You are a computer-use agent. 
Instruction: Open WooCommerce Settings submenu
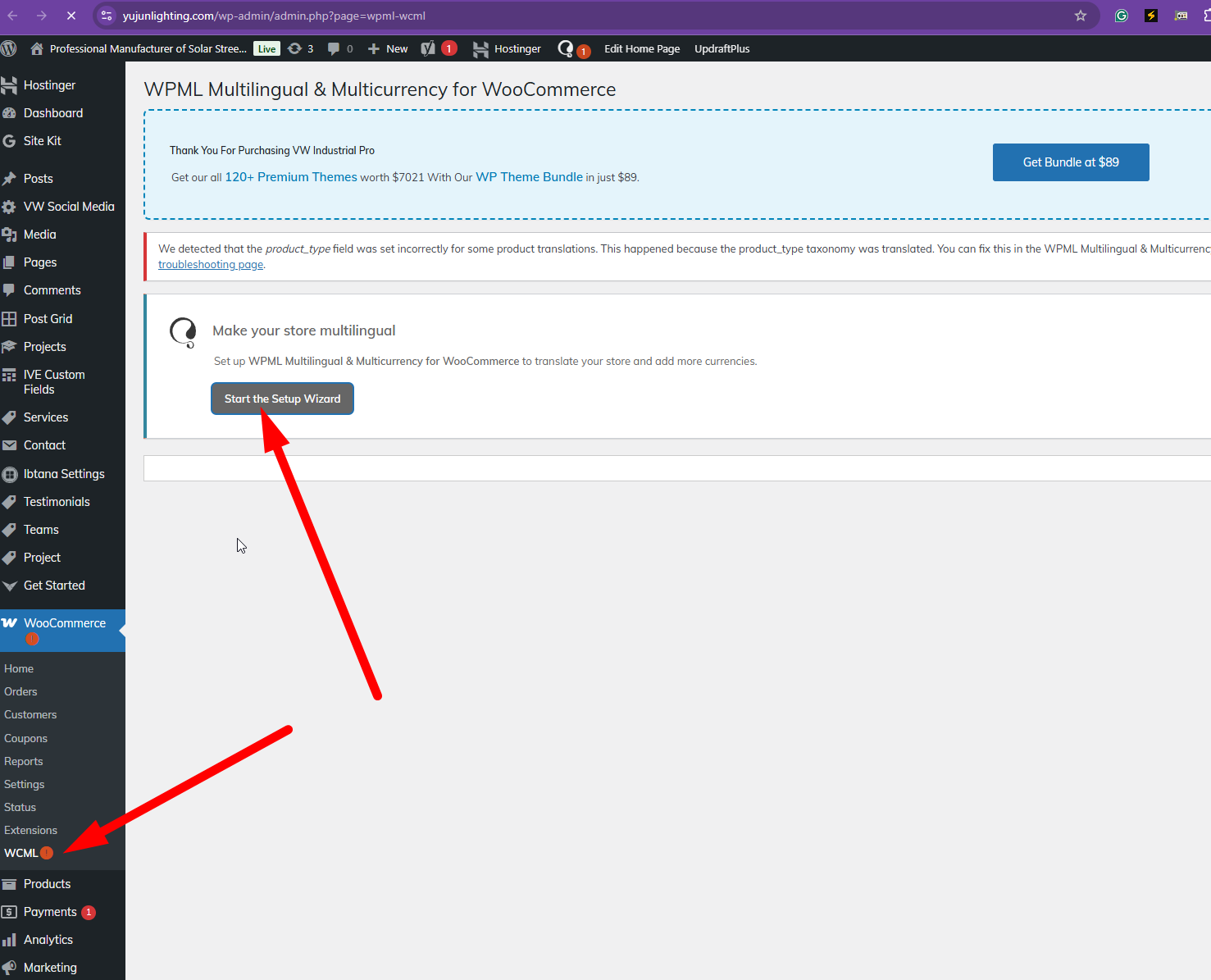24,785
